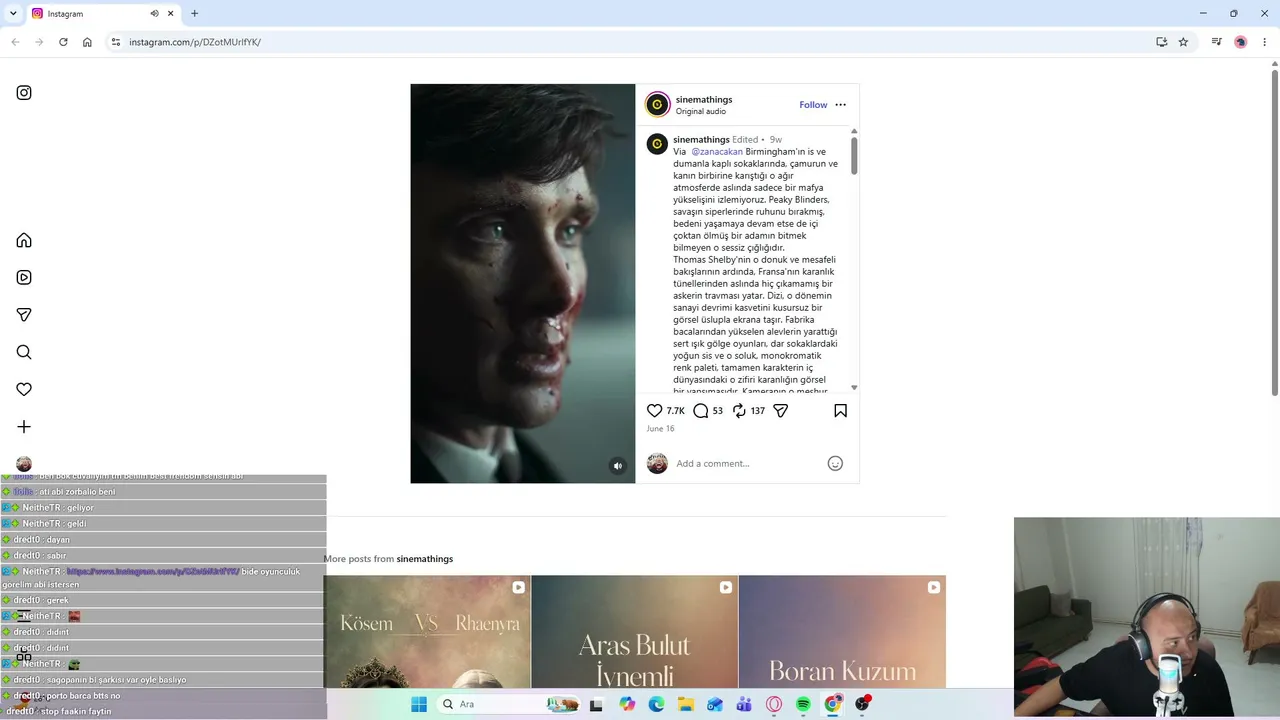The width and height of the screenshot is (1280, 720).
Task: Open Chrome three-dot menu
Action: pyautogui.click(x=1265, y=42)
